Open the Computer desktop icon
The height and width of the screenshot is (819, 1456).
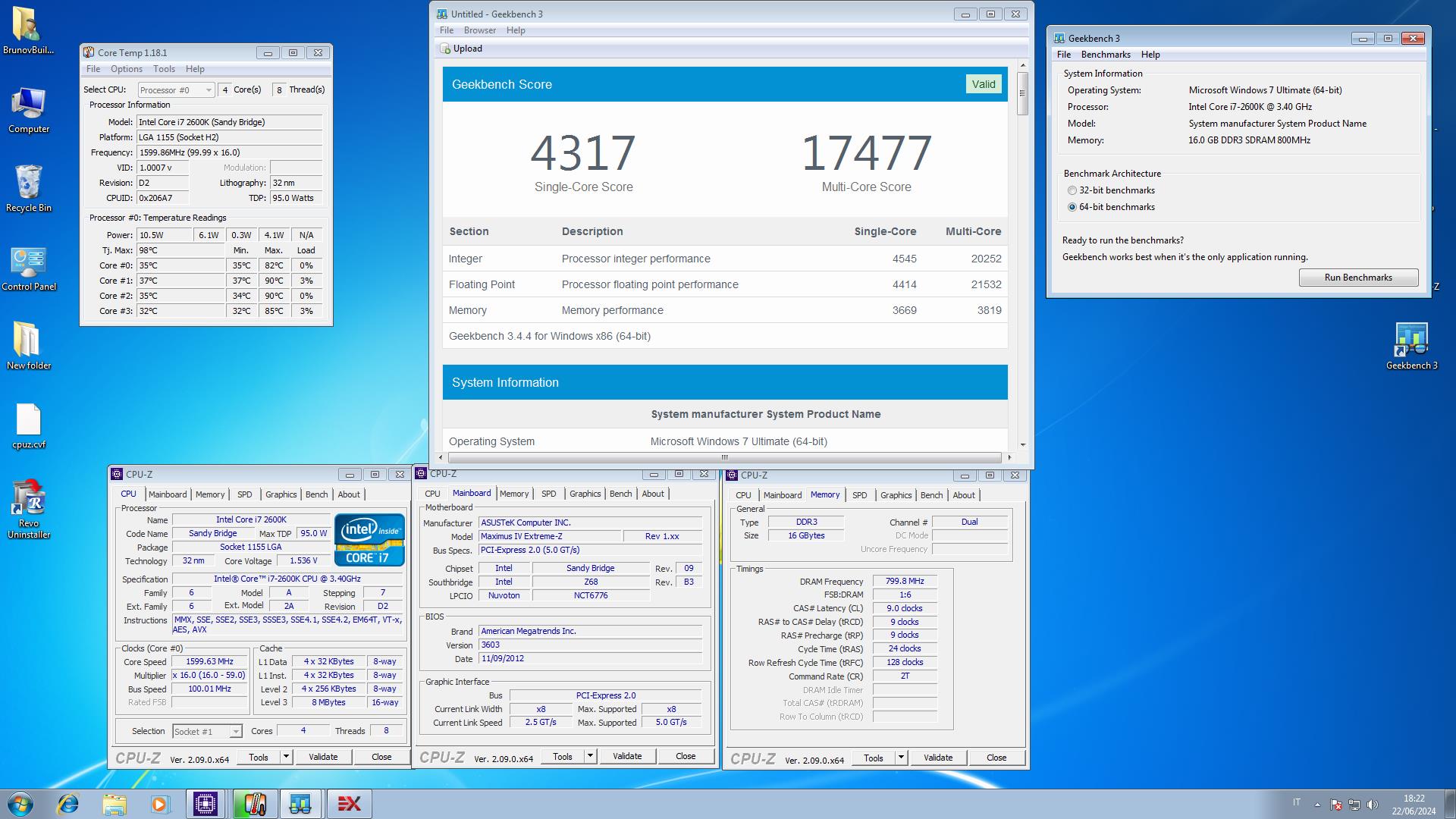pyautogui.click(x=28, y=110)
